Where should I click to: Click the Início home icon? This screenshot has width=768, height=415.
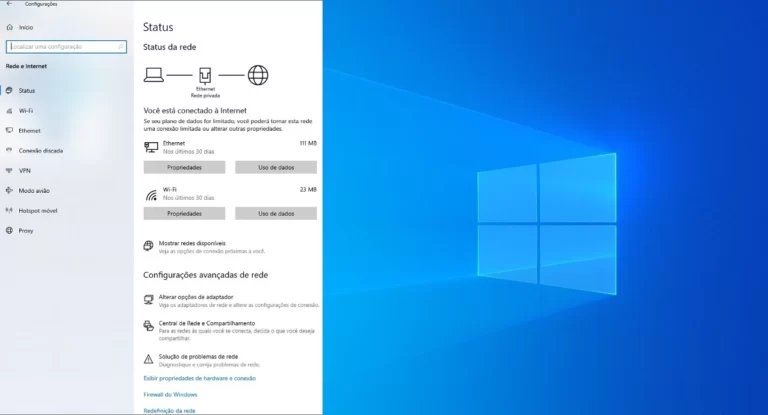point(9,27)
